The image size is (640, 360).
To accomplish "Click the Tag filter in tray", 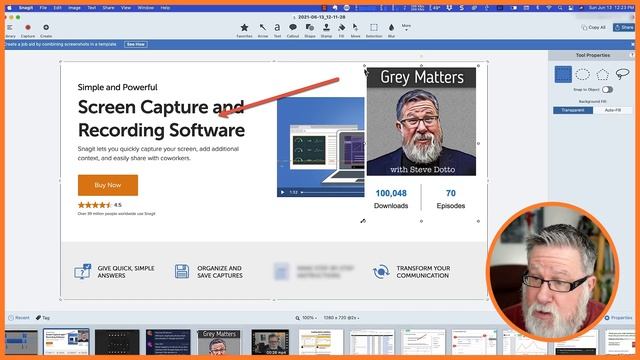I will click(42, 318).
